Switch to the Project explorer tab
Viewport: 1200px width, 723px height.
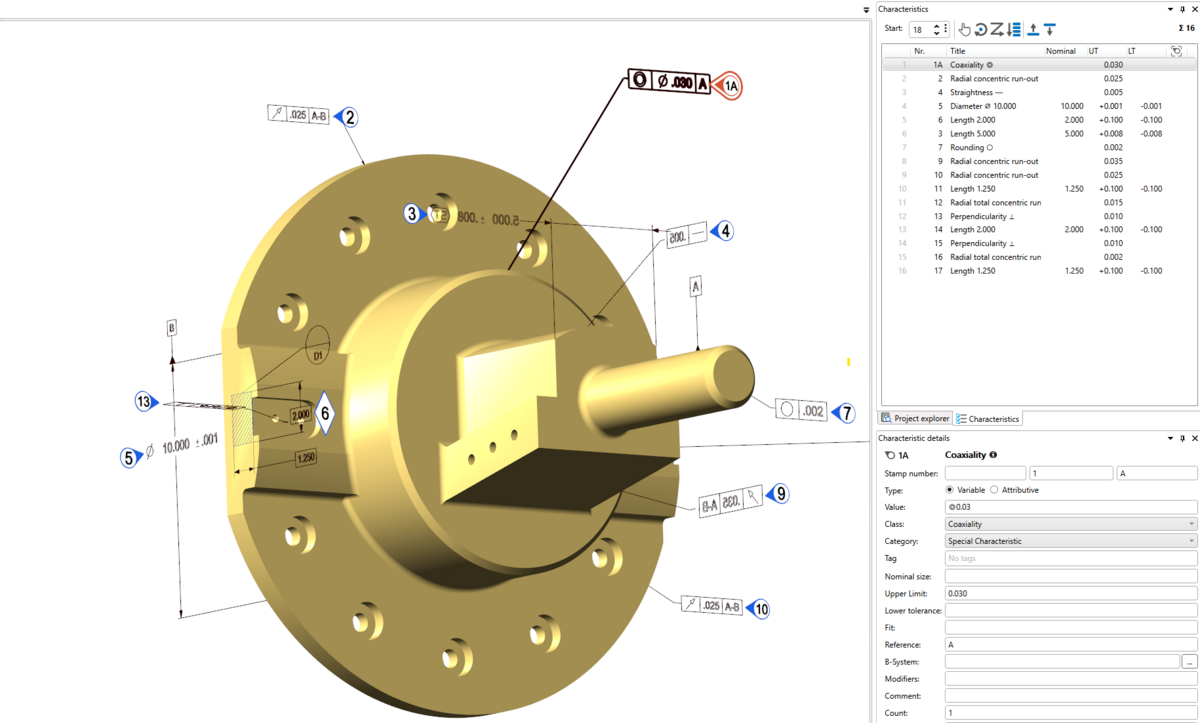pyautogui.click(x=915, y=418)
